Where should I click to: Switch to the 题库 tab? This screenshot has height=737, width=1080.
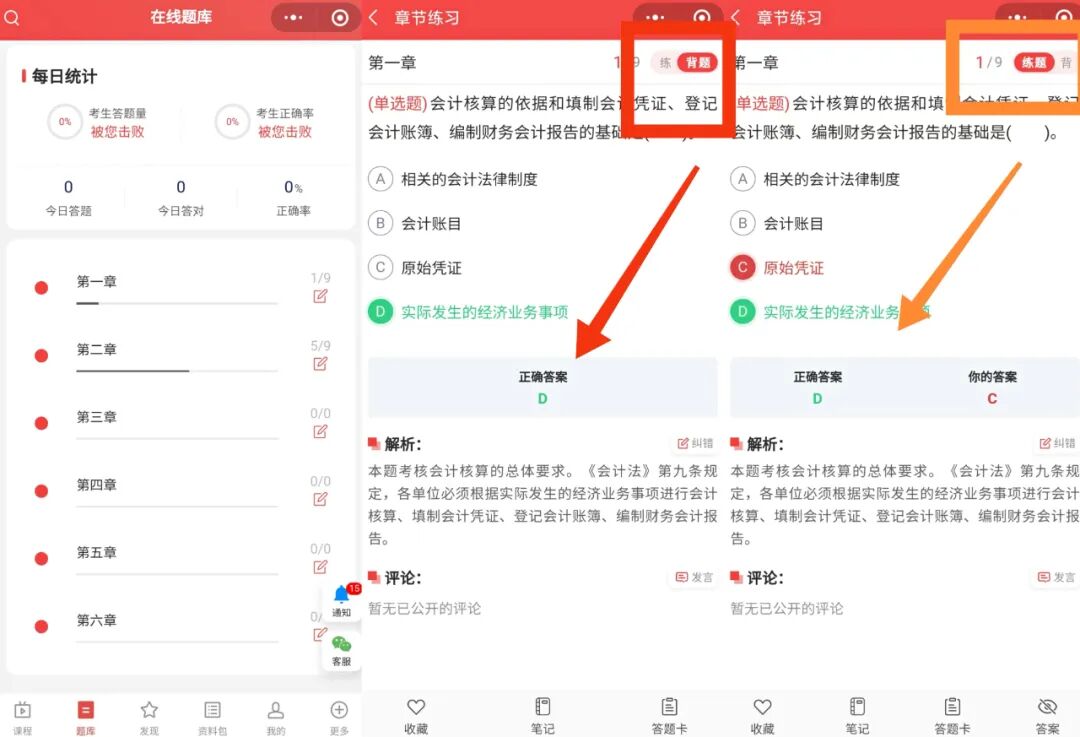[x=86, y=712]
